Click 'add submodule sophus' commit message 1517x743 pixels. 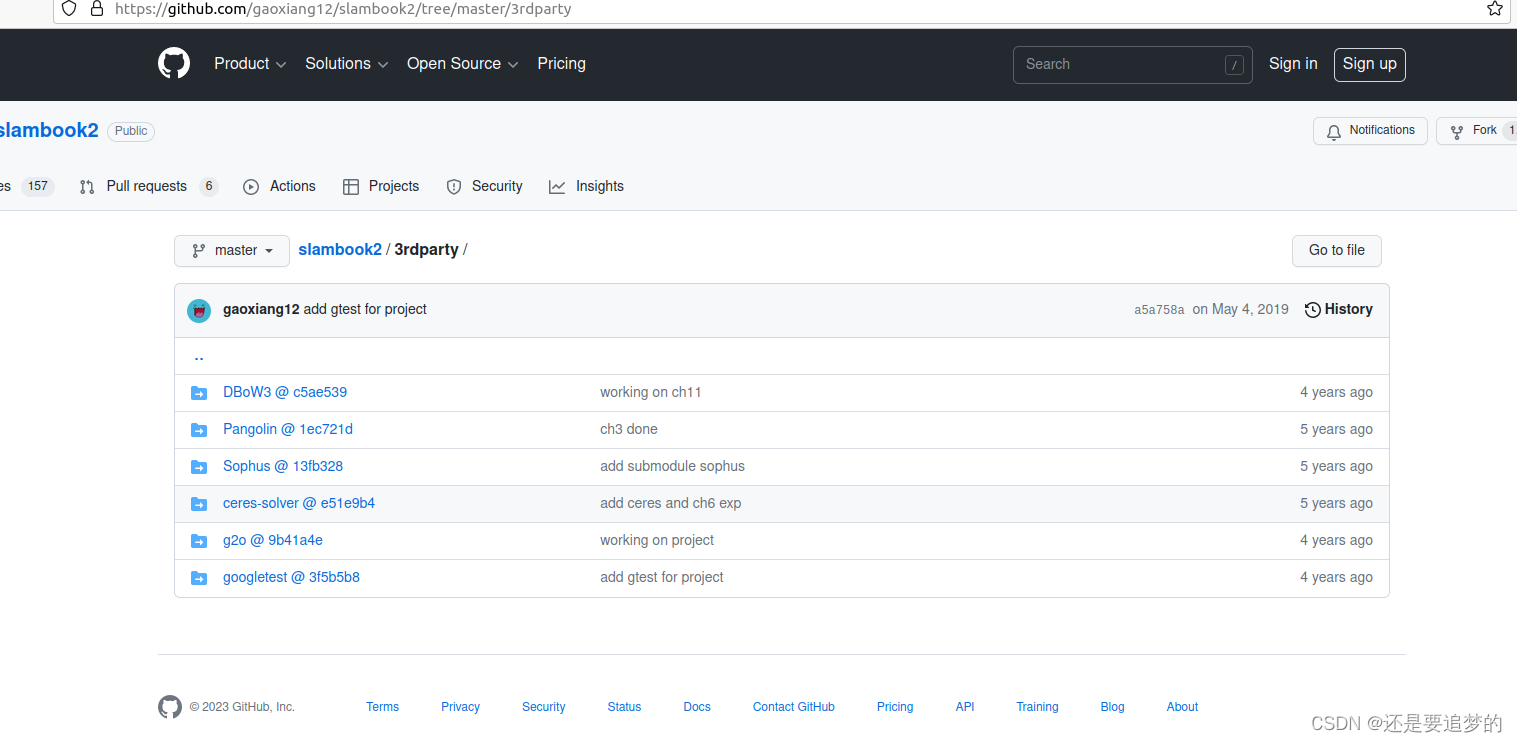672,467
